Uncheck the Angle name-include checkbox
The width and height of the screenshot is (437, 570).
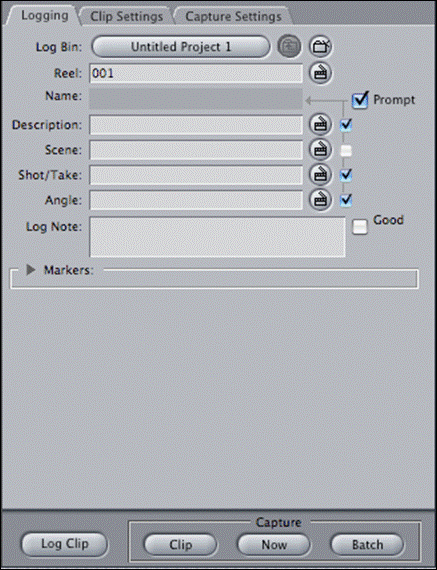pyautogui.click(x=346, y=200)
